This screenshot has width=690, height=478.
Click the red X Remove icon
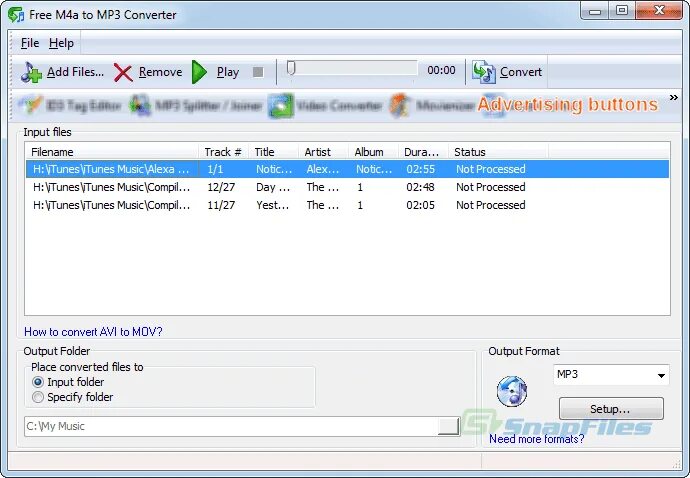[x=123, y=73]
